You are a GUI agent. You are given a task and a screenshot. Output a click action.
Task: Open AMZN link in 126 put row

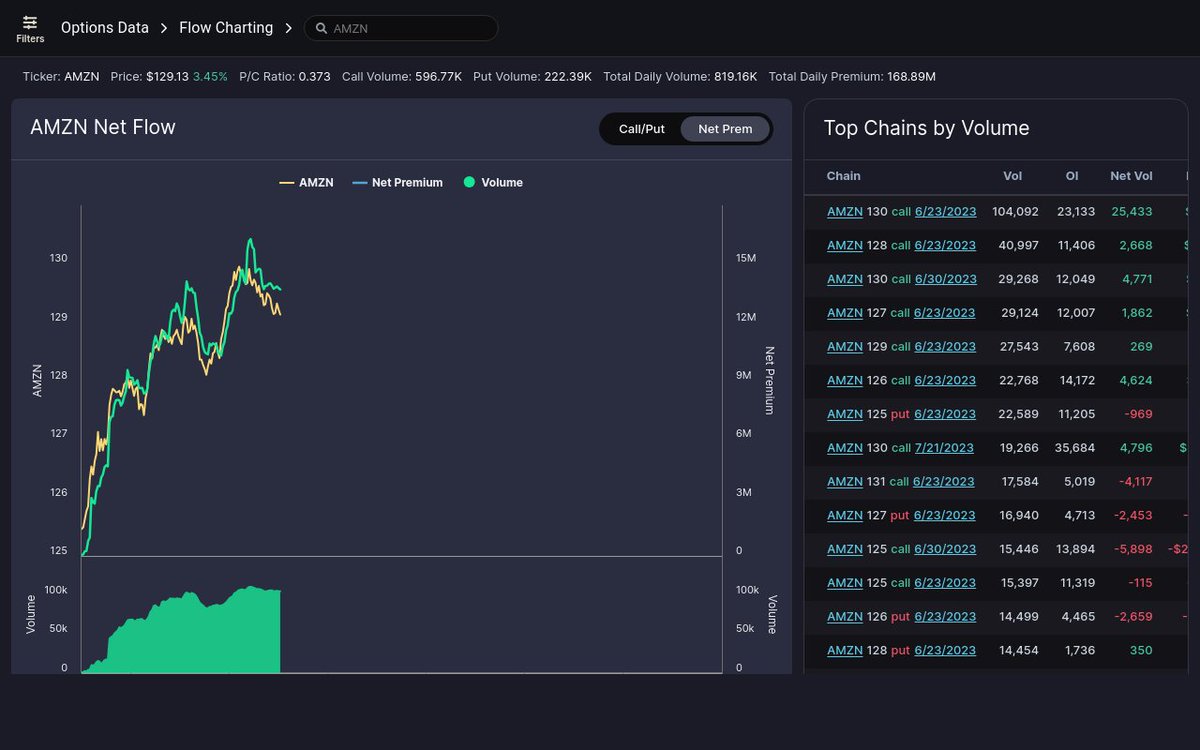tap(845, 617)
